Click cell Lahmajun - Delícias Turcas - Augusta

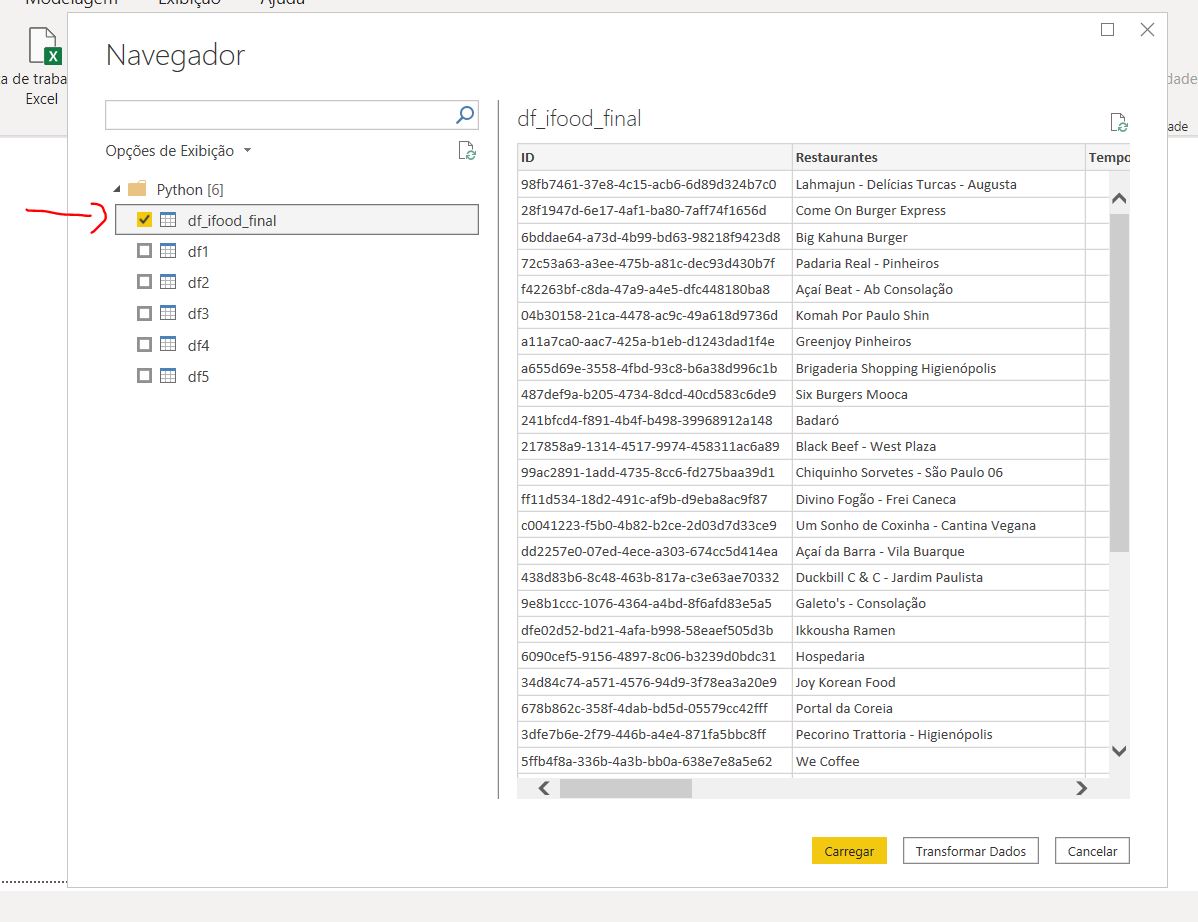(x=938, y=184)
